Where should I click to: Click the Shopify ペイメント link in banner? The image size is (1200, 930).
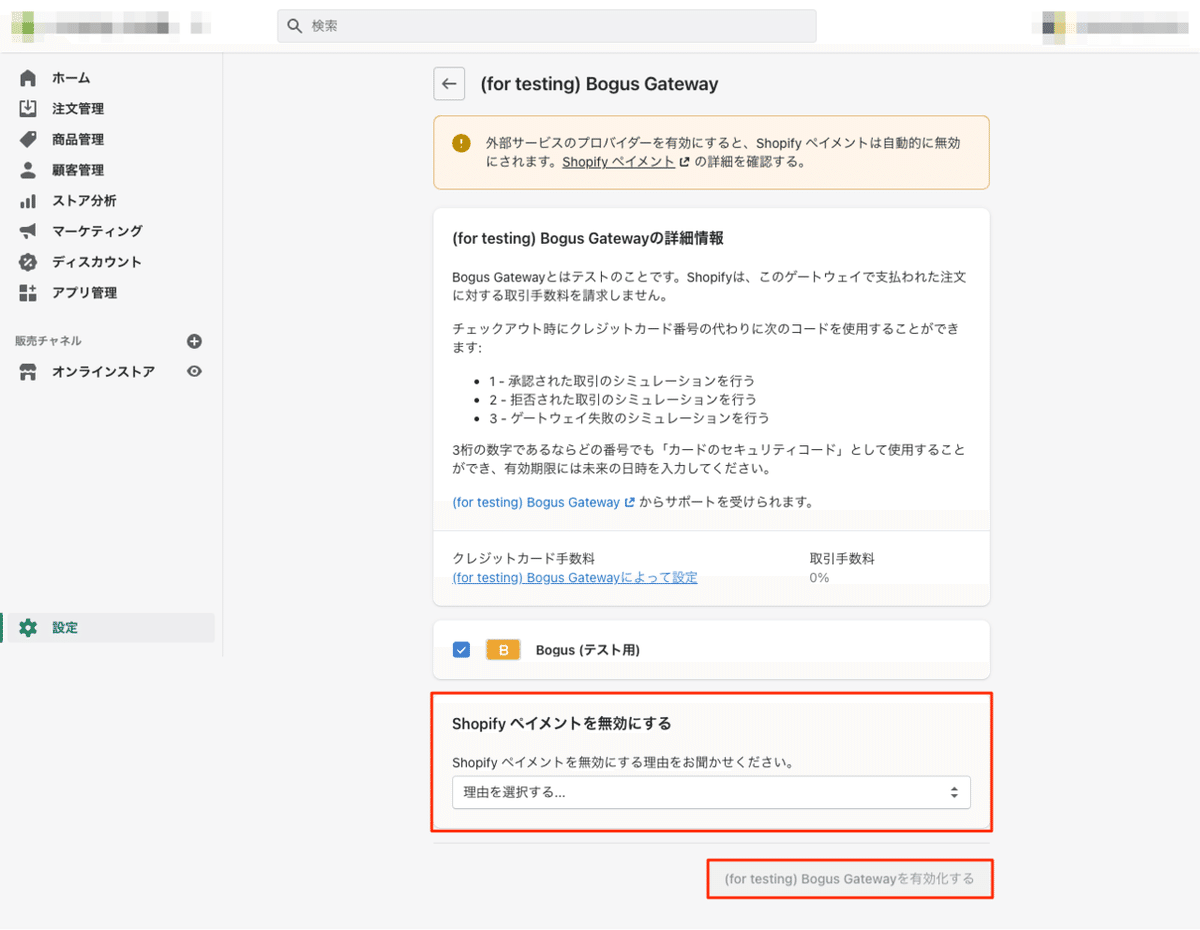[x=618, y=162]
